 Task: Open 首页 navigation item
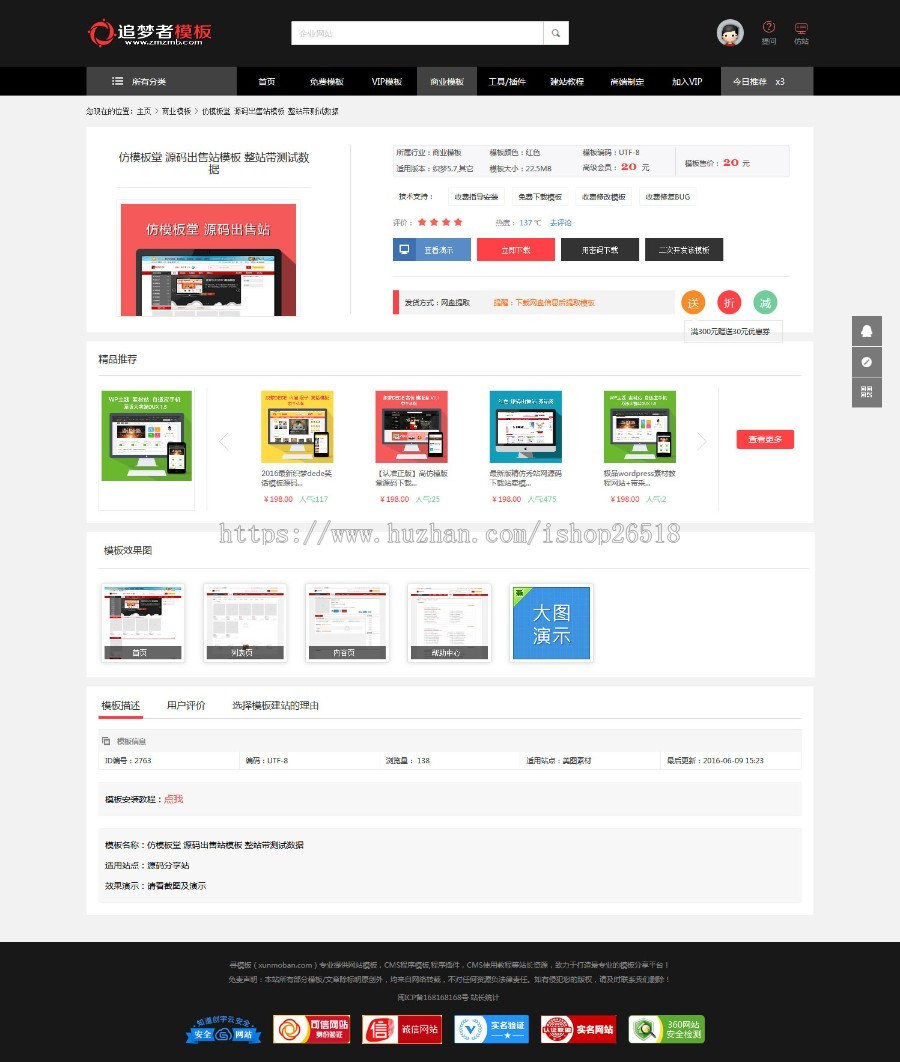pyautogui.click(x=267, y=81)
